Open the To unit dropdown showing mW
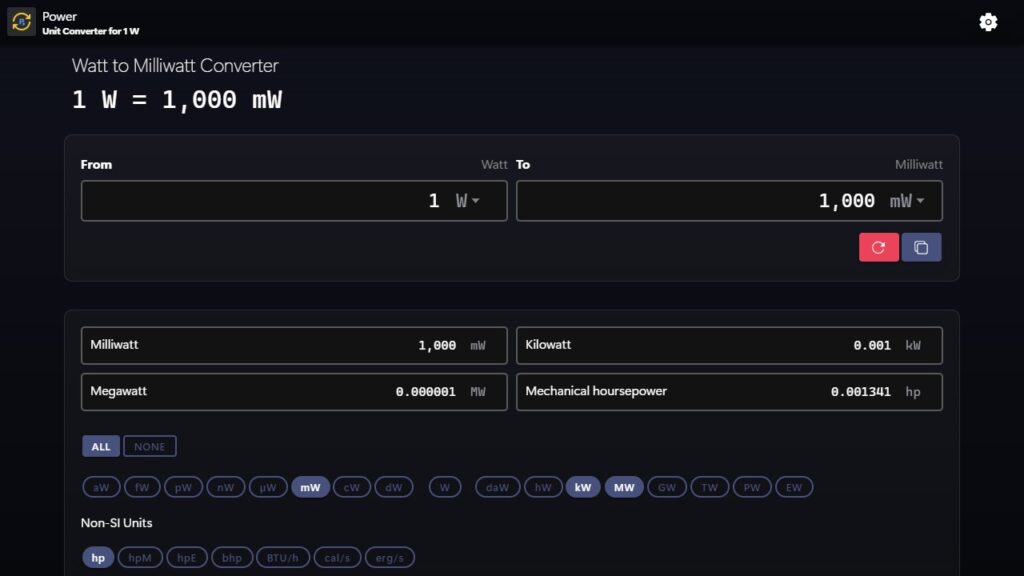This screenshot has height=576, width=1024. (904, 200)
